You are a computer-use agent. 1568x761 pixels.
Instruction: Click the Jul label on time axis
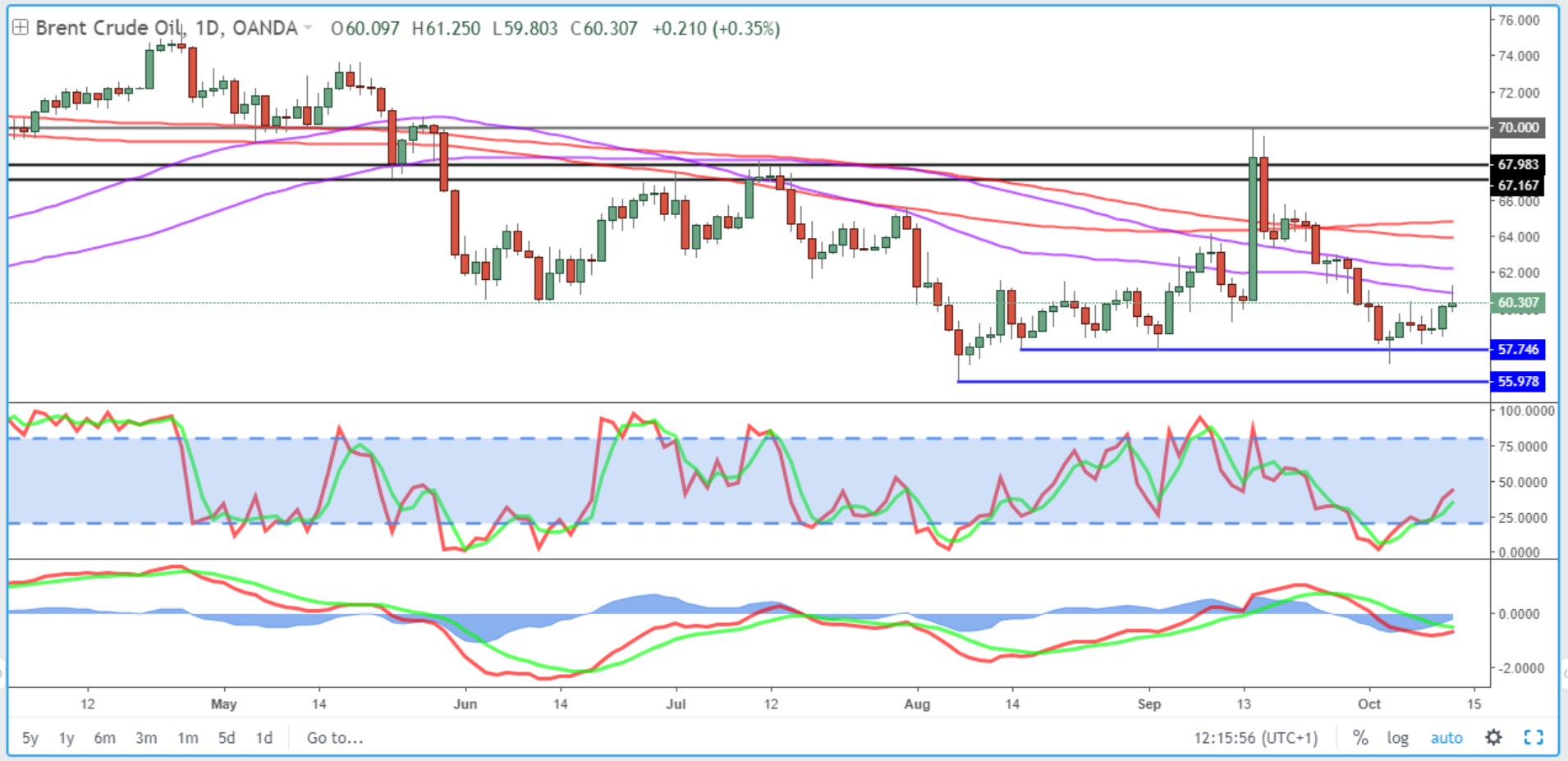(676, 704)
